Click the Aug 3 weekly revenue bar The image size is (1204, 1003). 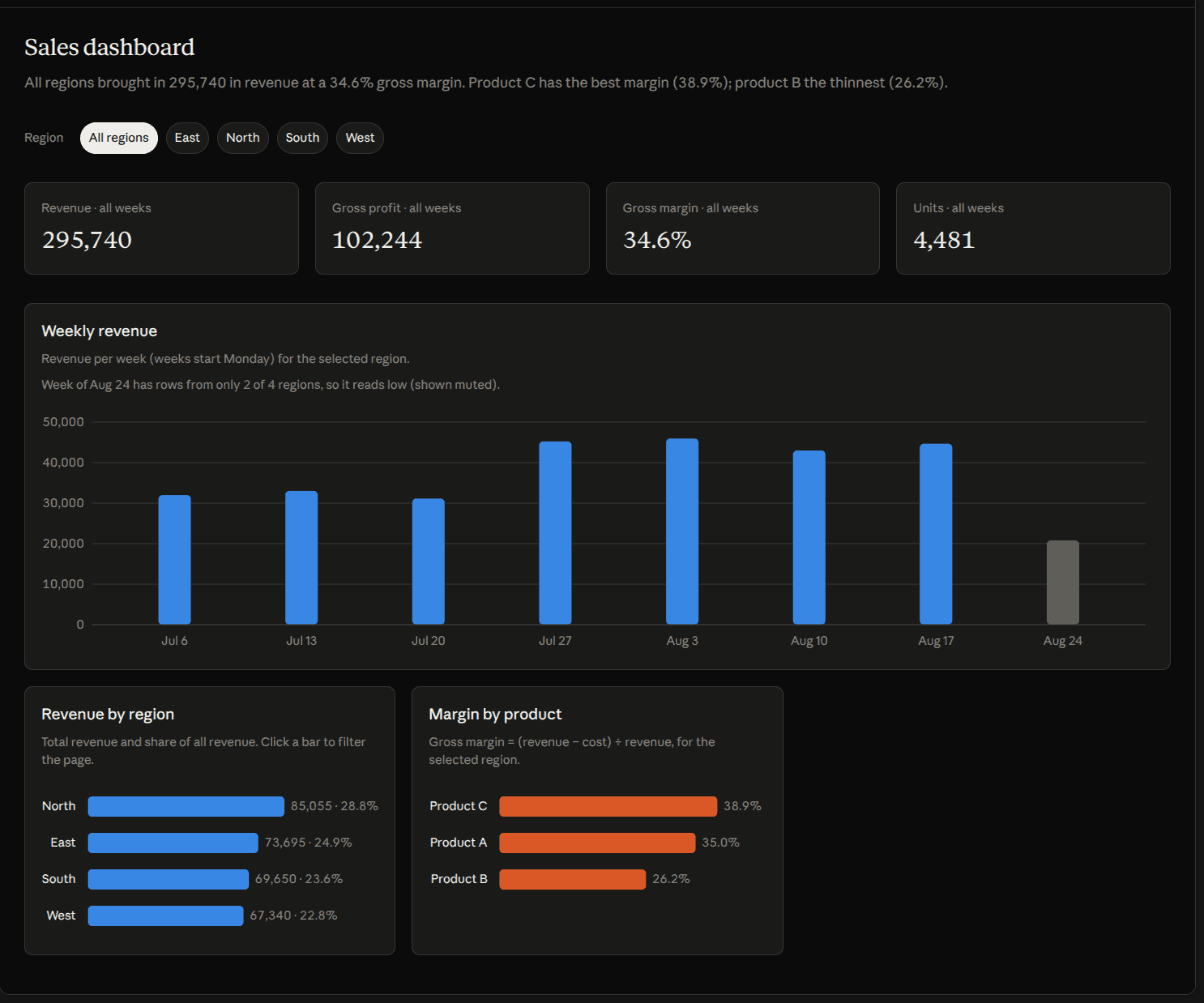682,532
